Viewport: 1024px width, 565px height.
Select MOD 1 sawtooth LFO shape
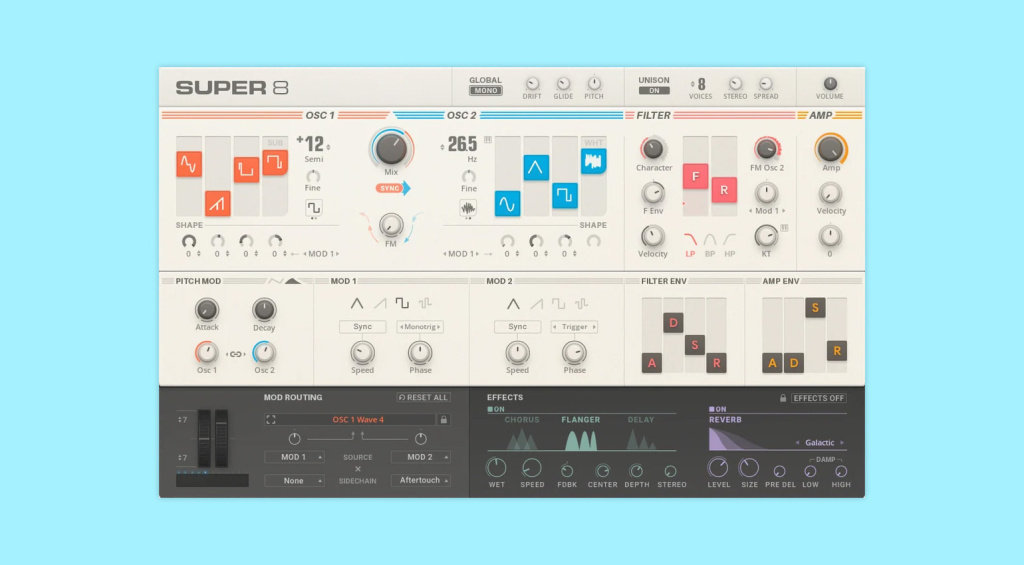(x=380, y=303)
